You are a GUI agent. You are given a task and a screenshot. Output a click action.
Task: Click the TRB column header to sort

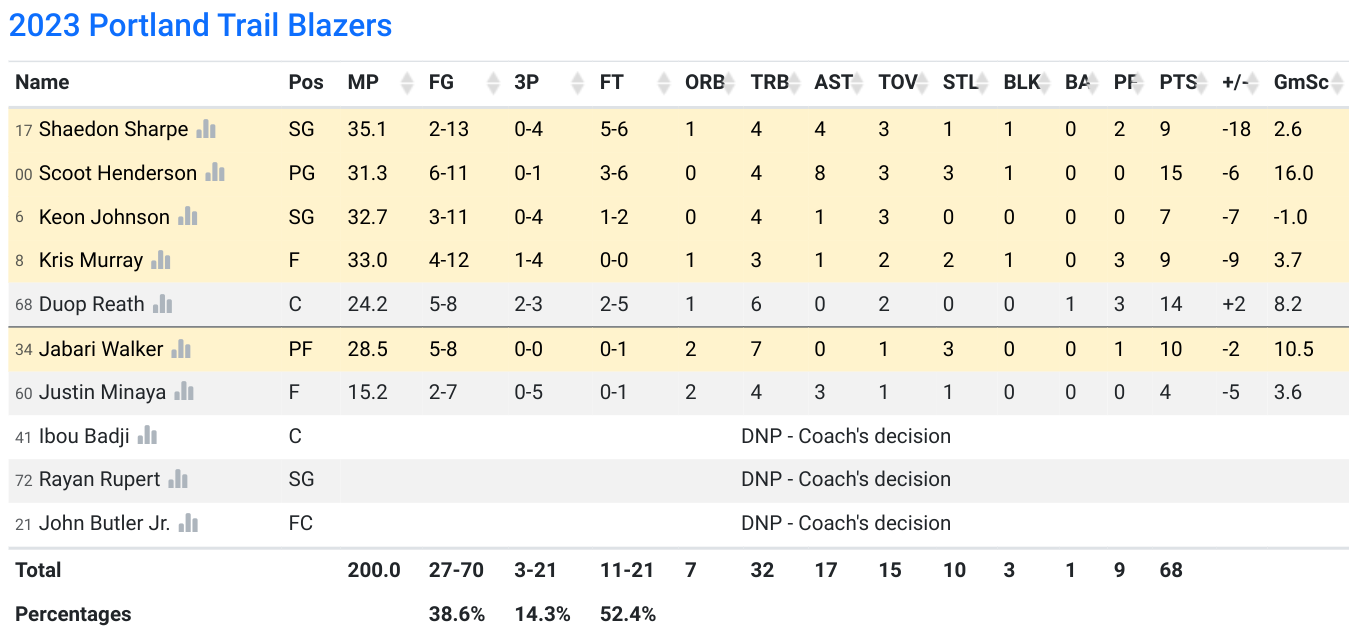[x=770, y=83]
